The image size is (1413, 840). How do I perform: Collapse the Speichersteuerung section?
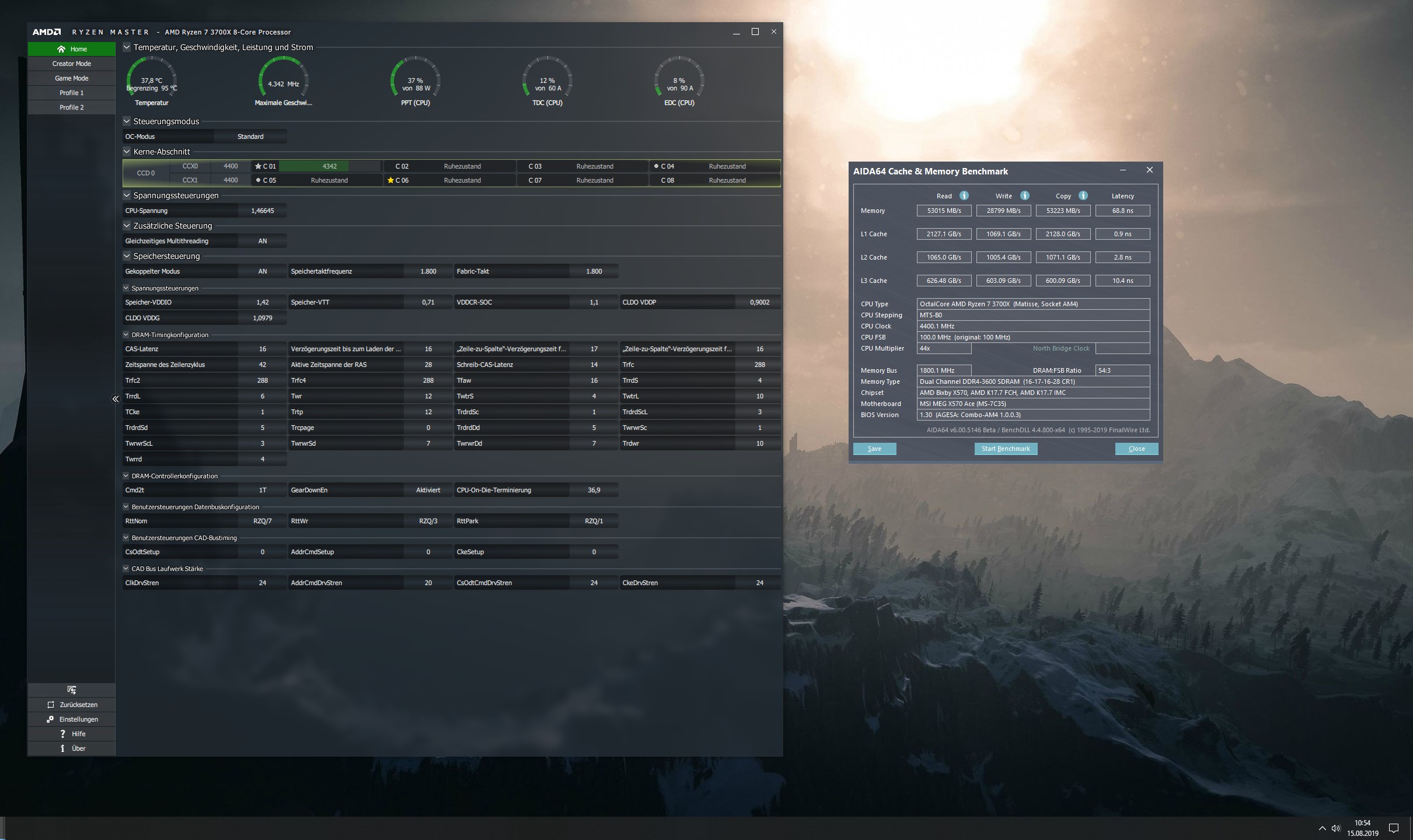click(x=127, y=256)
